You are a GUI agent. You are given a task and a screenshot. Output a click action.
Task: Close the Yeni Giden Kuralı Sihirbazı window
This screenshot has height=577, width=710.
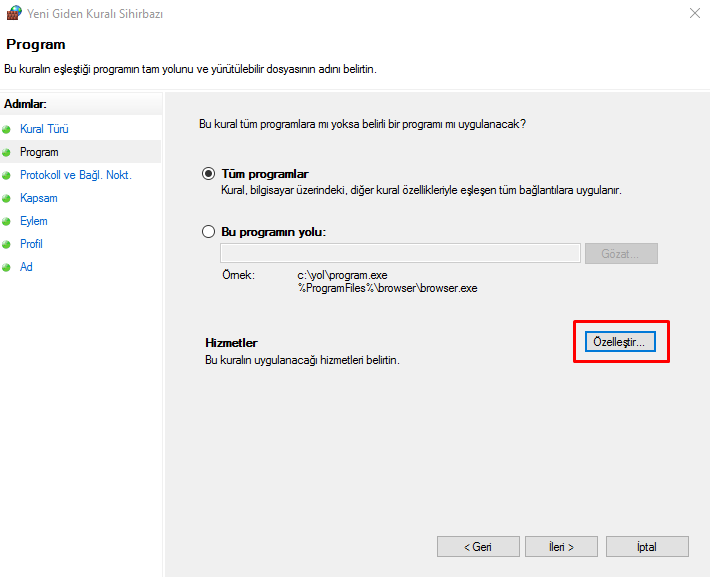[x=694, y=14]
